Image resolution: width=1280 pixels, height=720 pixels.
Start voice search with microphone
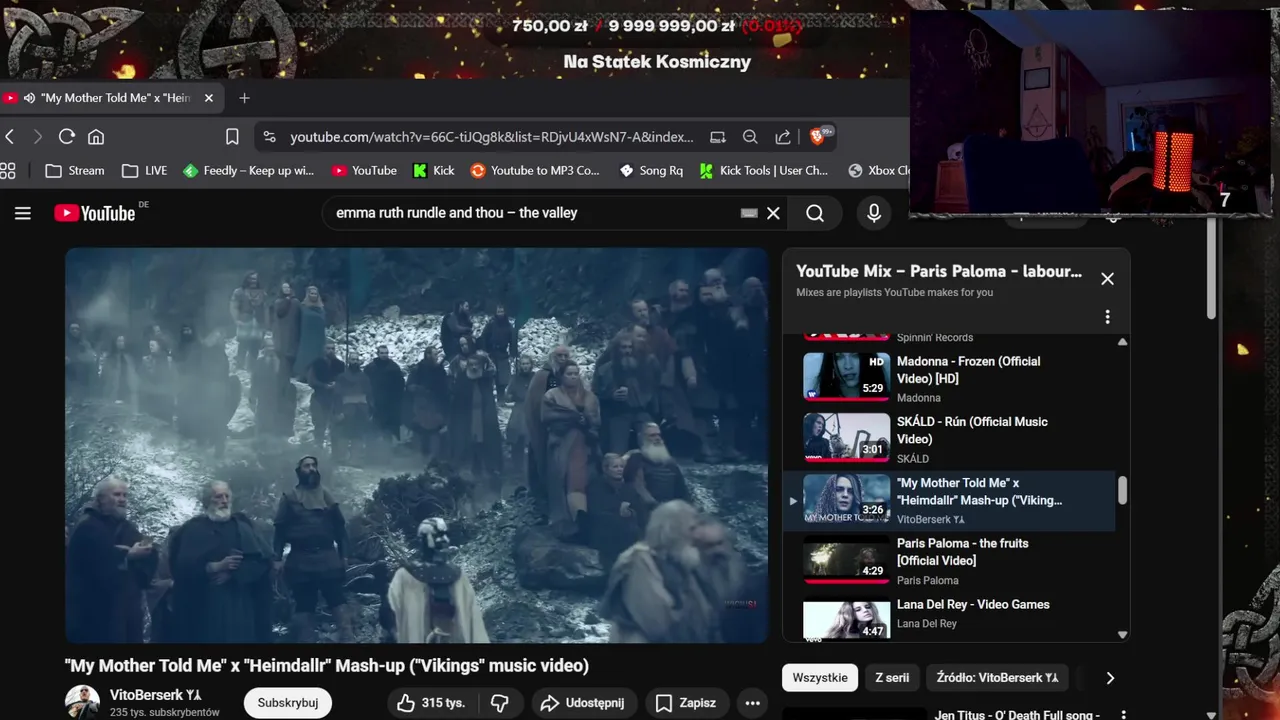point(874,213)
